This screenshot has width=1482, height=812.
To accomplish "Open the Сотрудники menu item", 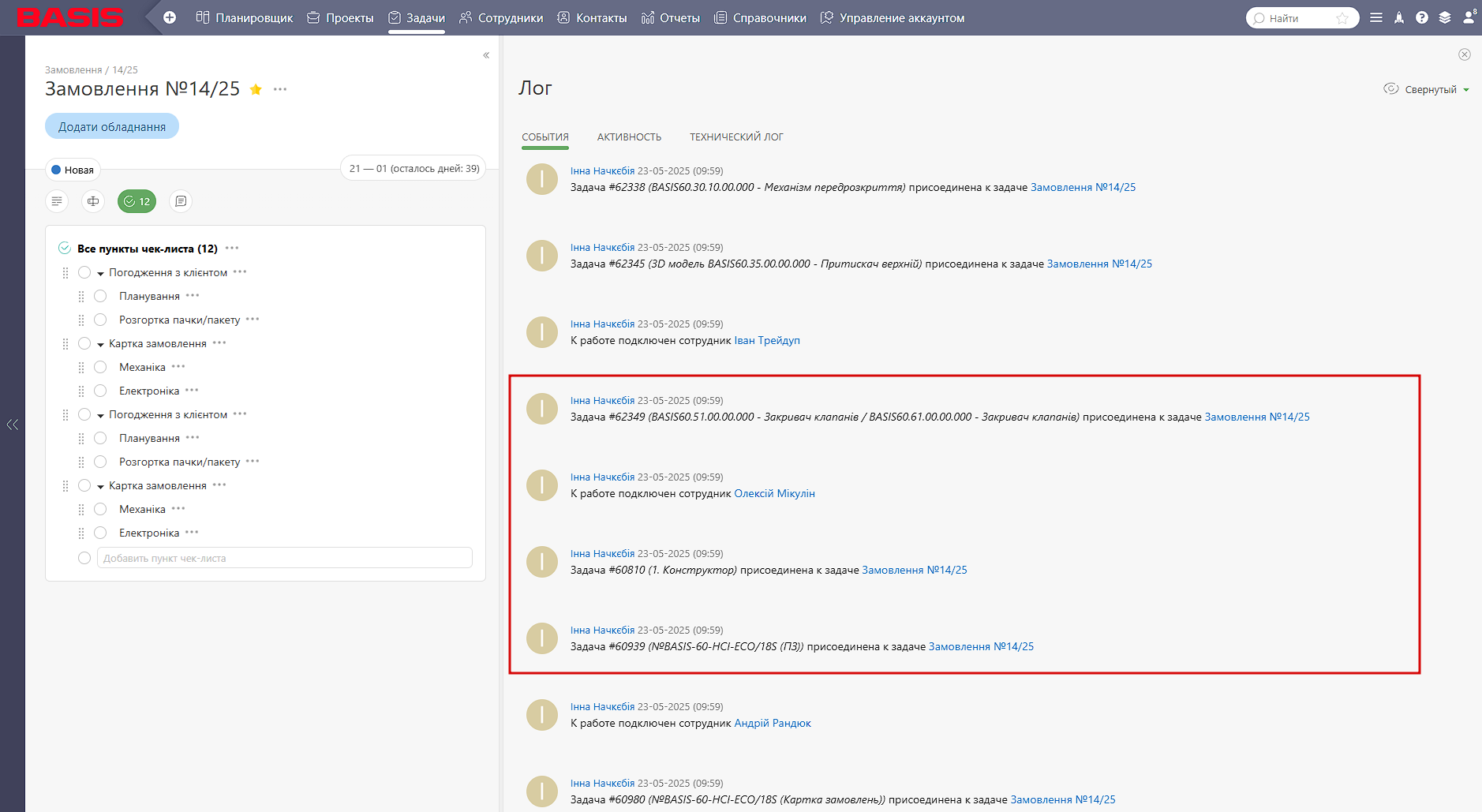I will [501, 17].
